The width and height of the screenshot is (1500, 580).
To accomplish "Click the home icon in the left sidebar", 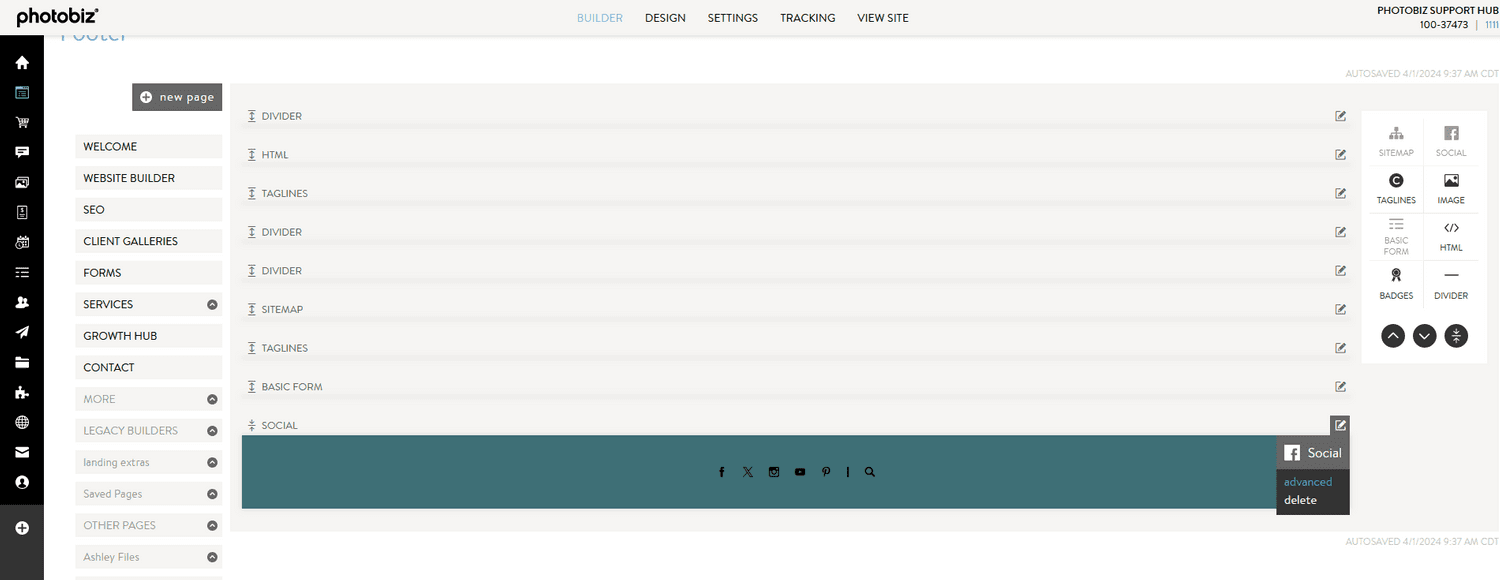I will (22, 61).
